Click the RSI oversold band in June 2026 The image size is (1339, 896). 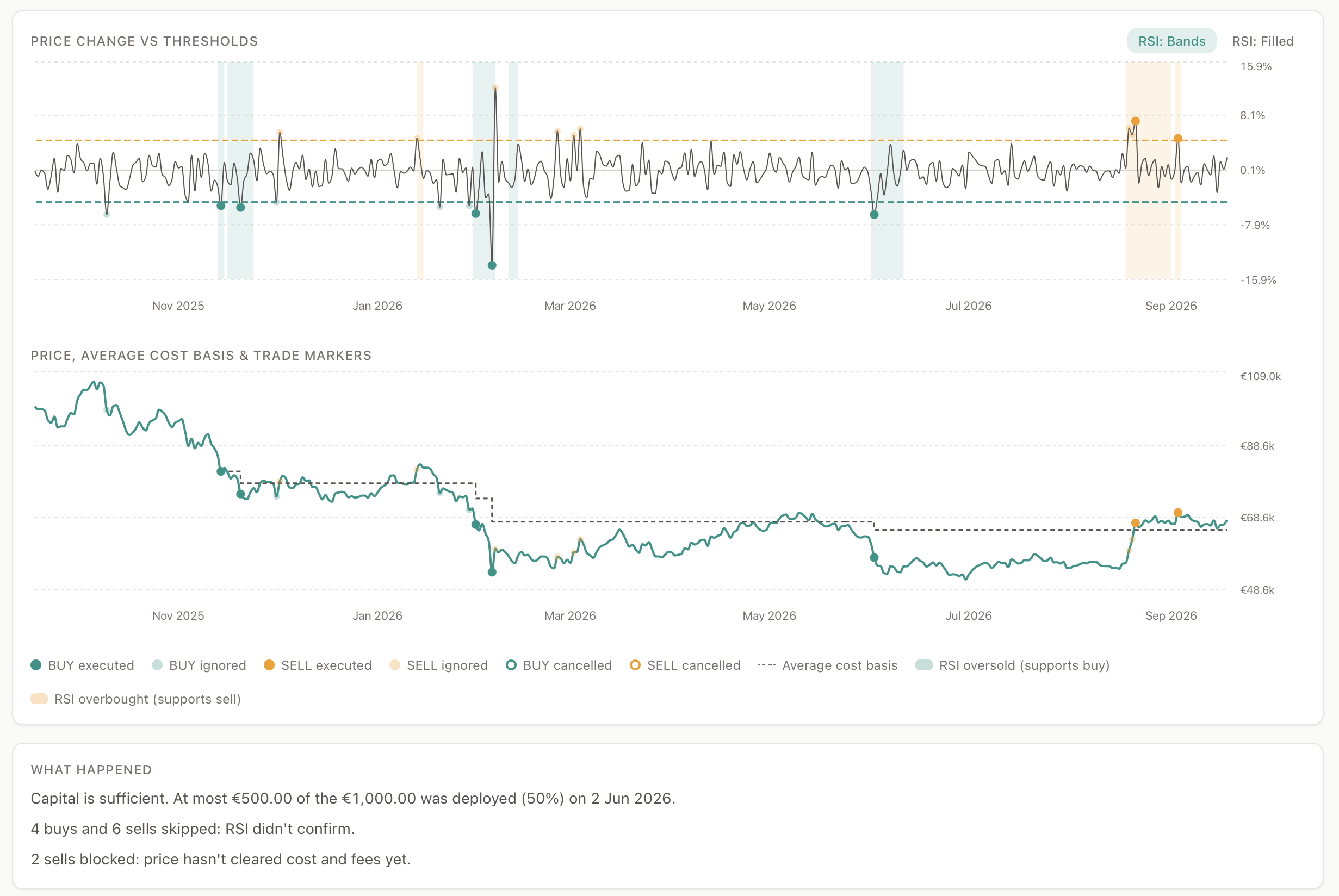pyautogui.click(x=887, y=170)
